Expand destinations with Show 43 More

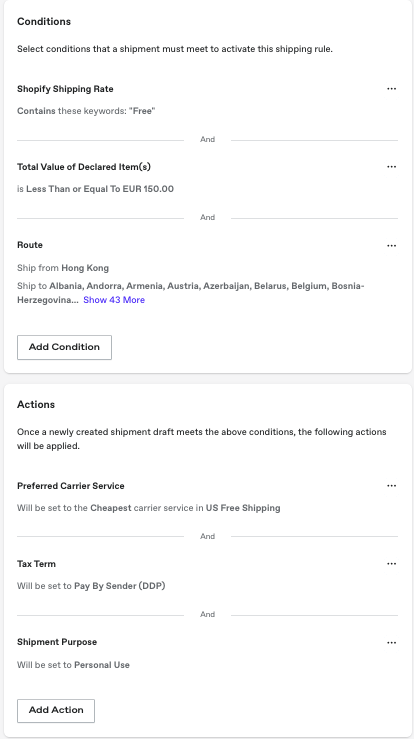114,300
